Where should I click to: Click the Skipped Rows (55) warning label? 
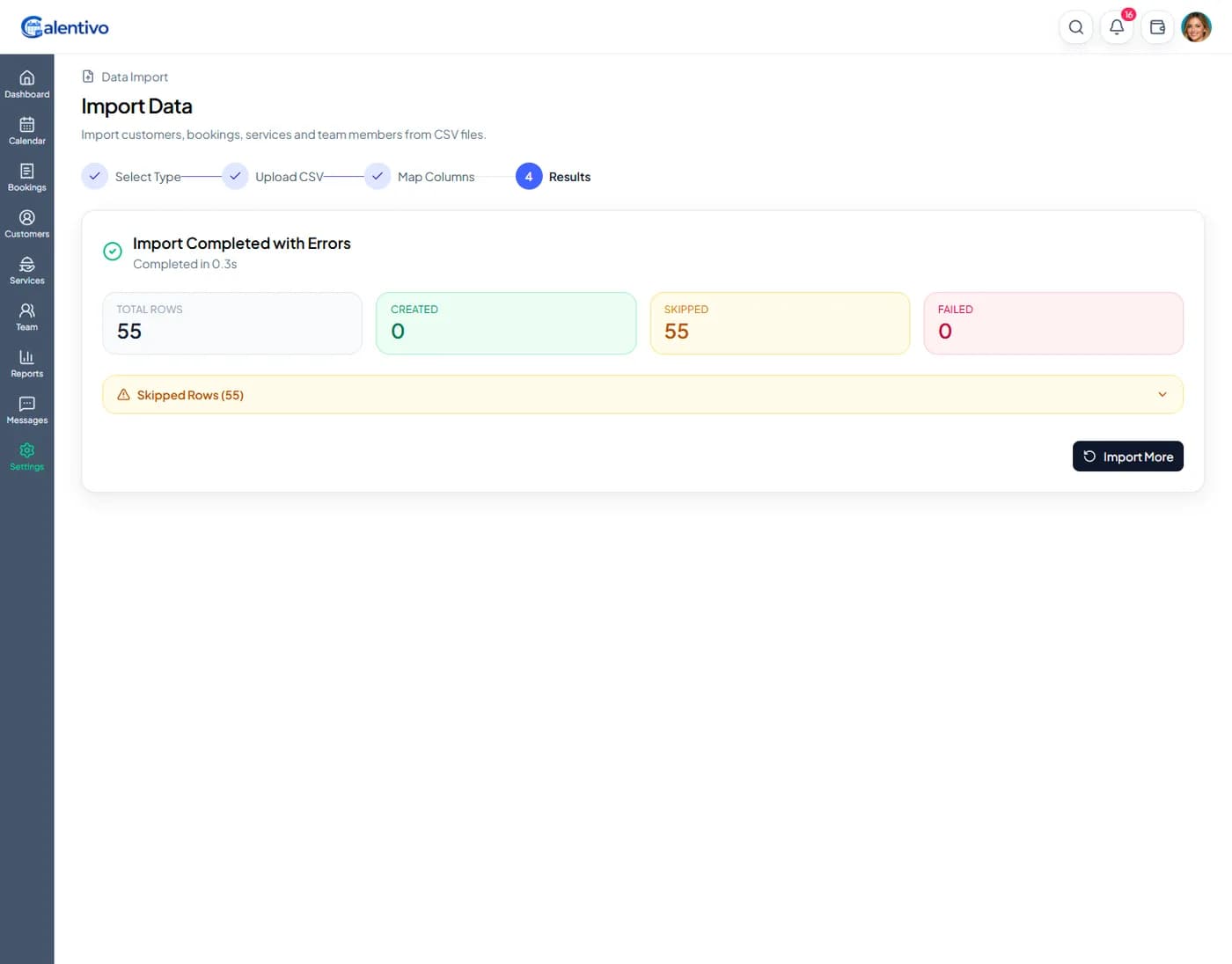tap(189, 395)
